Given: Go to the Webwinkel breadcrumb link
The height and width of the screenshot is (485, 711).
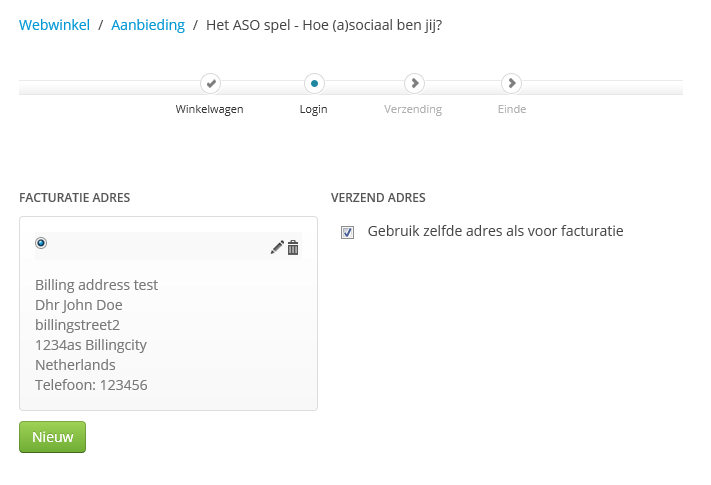Looking at the screenshot, I should point(53,25).
